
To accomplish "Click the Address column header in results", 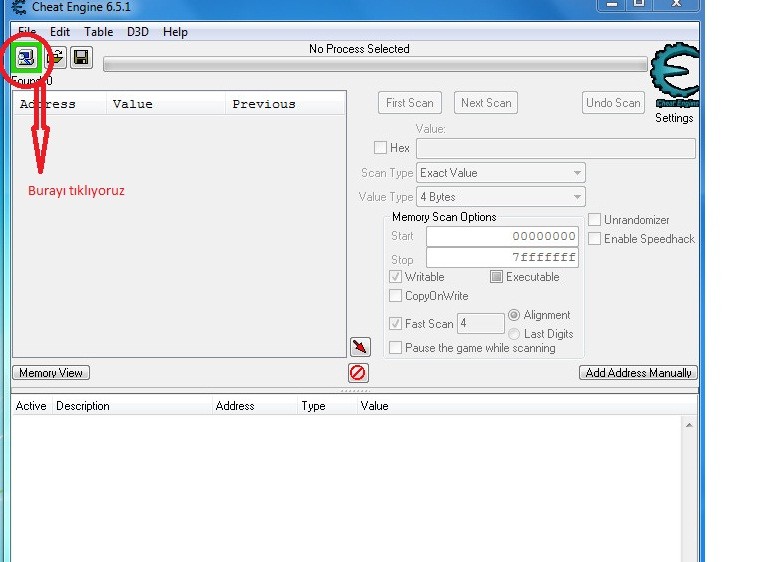I will (60, 104).
